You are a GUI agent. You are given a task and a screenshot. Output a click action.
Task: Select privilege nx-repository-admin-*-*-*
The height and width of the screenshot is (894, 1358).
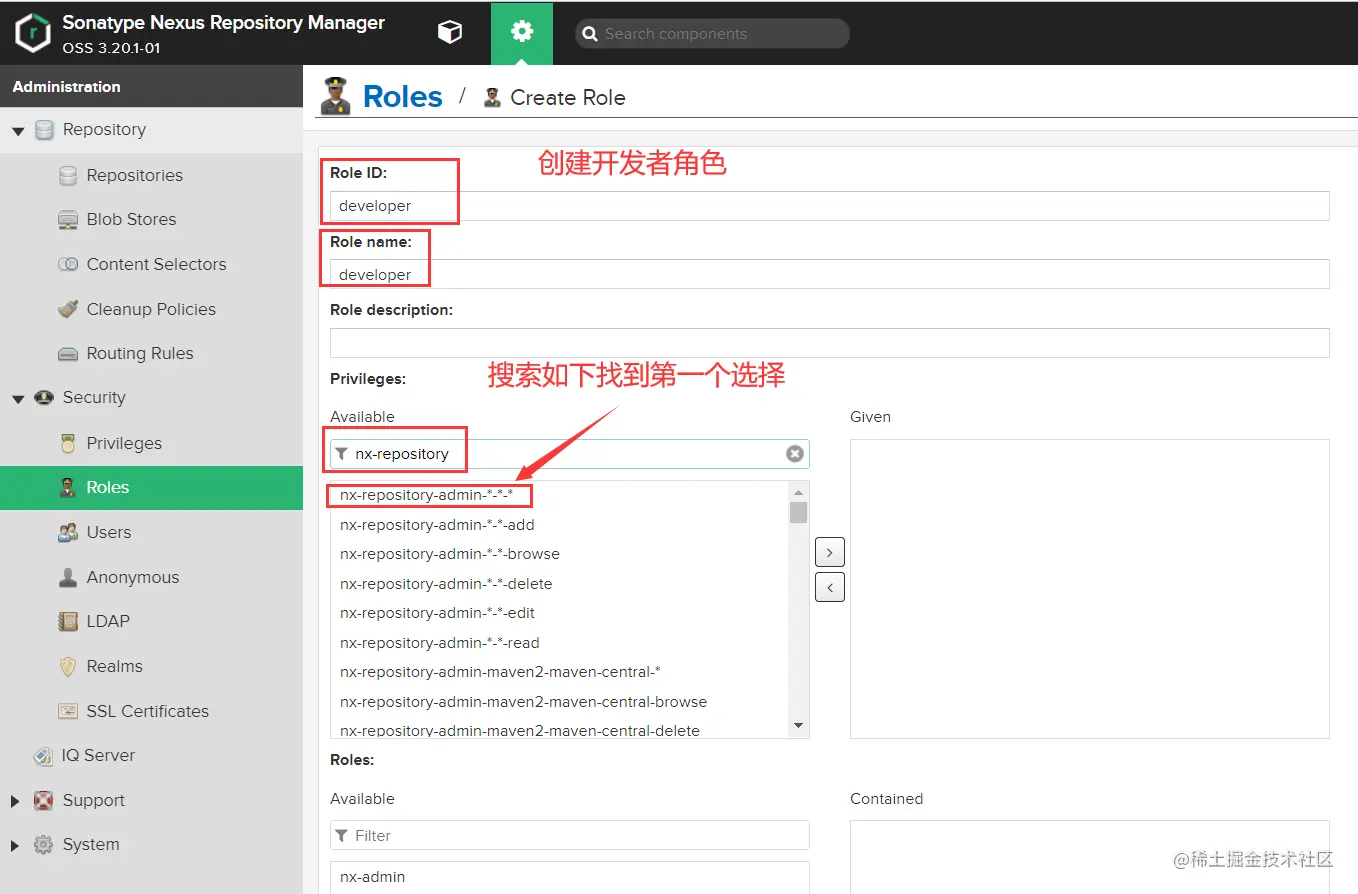pos(560,495)
